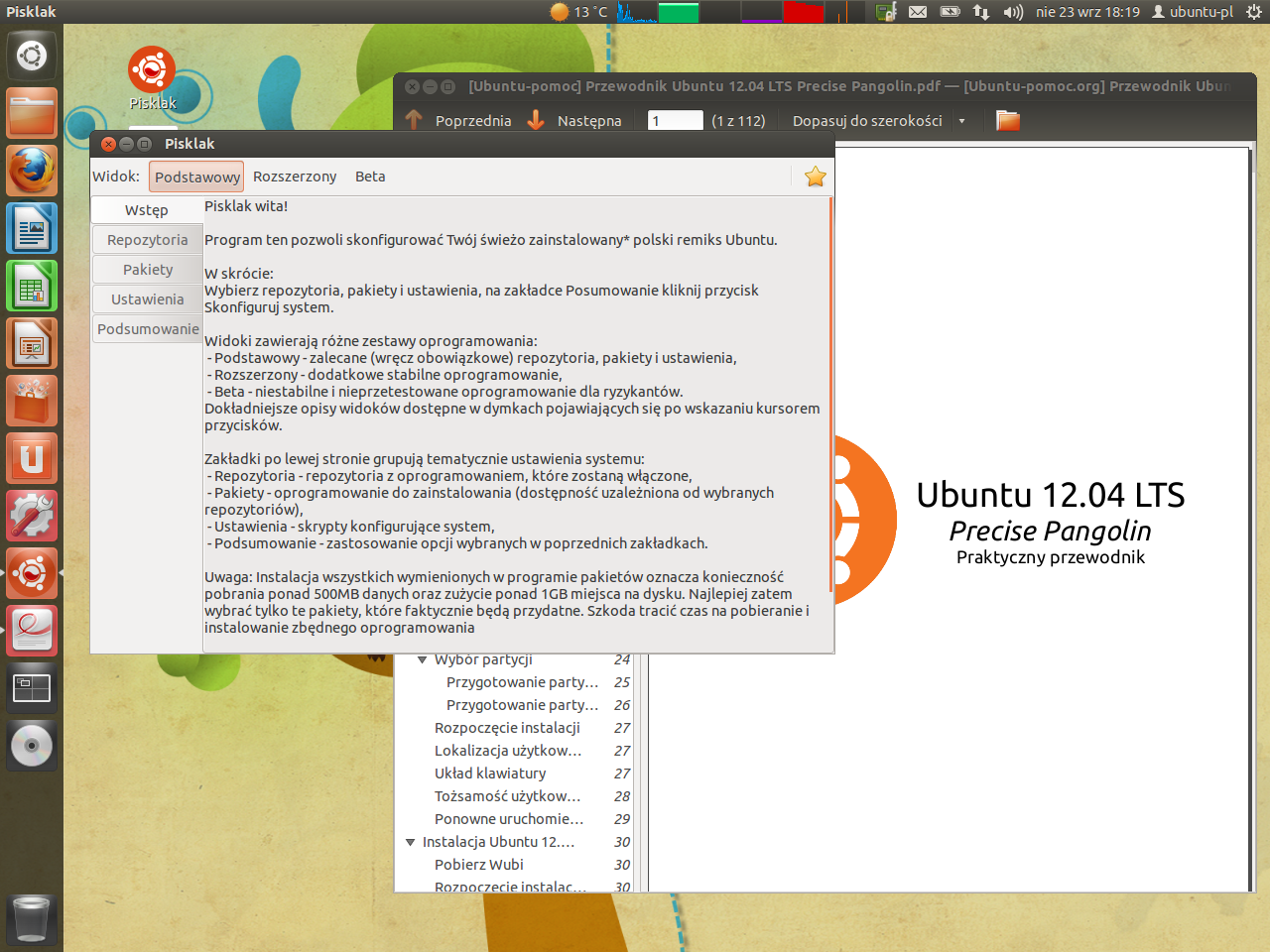This screenshot has width=1270, height=952.
Task: Open the battery indicator menu
Action: click(x=950, y=12)
